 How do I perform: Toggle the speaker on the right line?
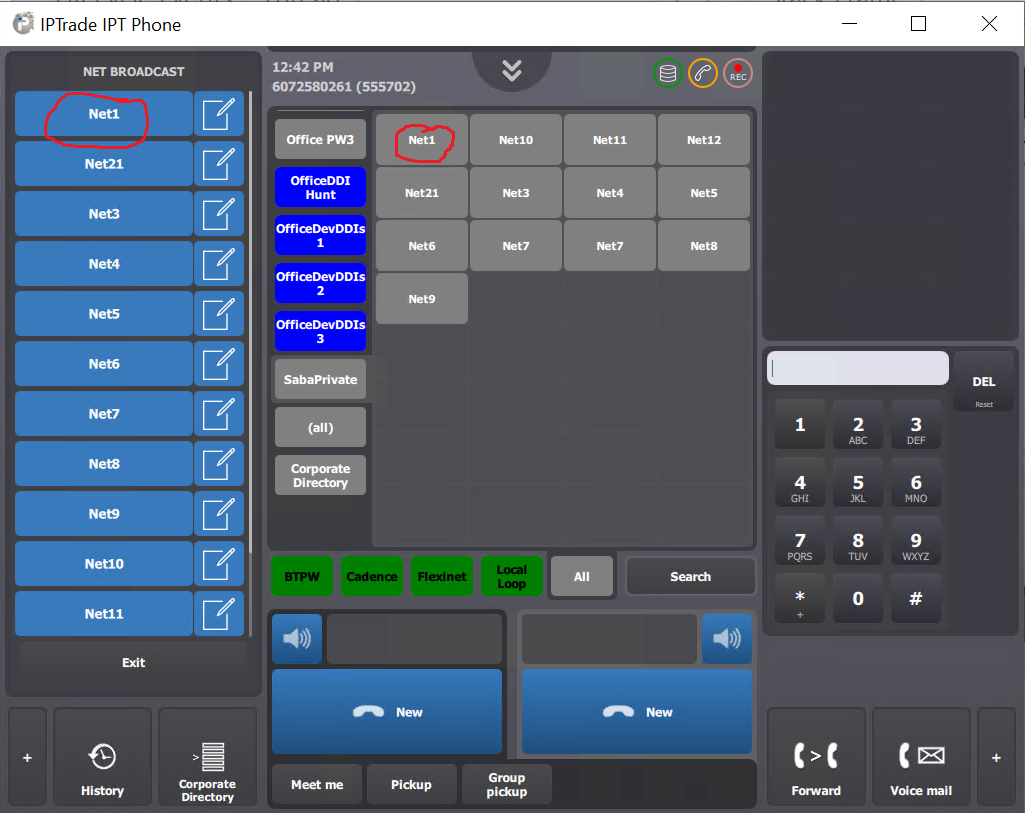pos(727,638)
